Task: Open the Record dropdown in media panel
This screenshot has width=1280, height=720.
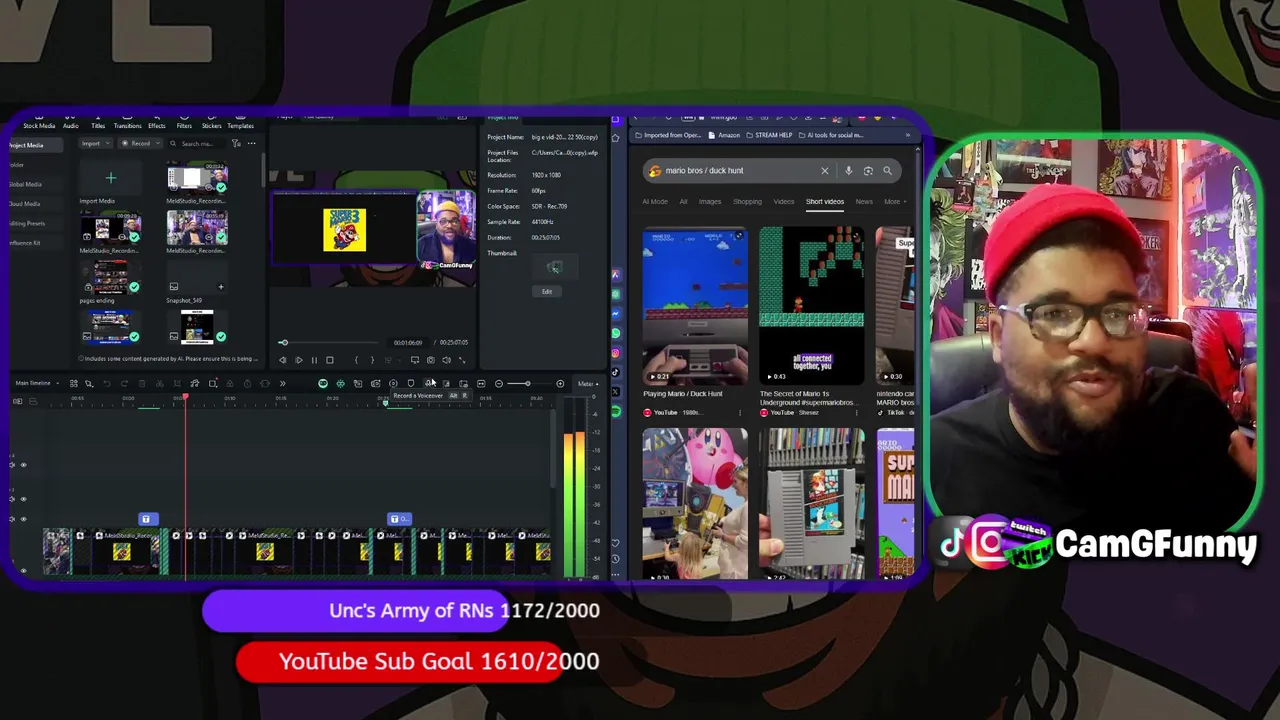Action: click(138, 144)
